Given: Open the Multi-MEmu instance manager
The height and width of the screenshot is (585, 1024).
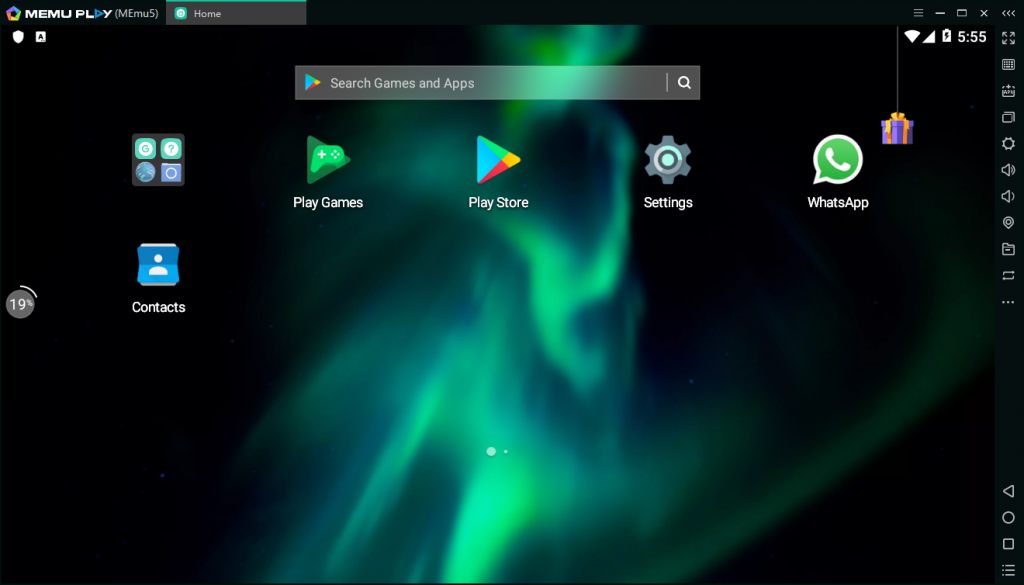Looking at the screenshot, I should [1008, 117].
